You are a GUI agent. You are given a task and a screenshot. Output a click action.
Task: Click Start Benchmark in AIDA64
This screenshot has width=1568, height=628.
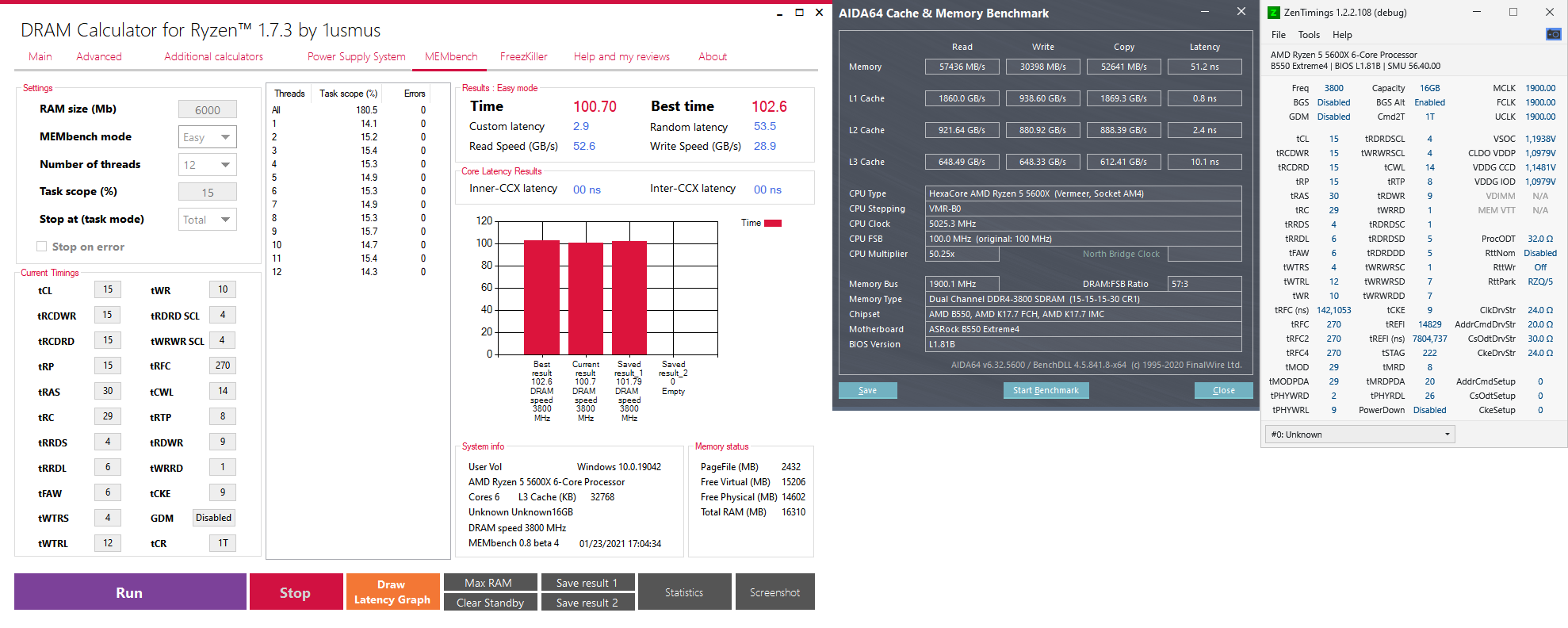(1046, 390)
